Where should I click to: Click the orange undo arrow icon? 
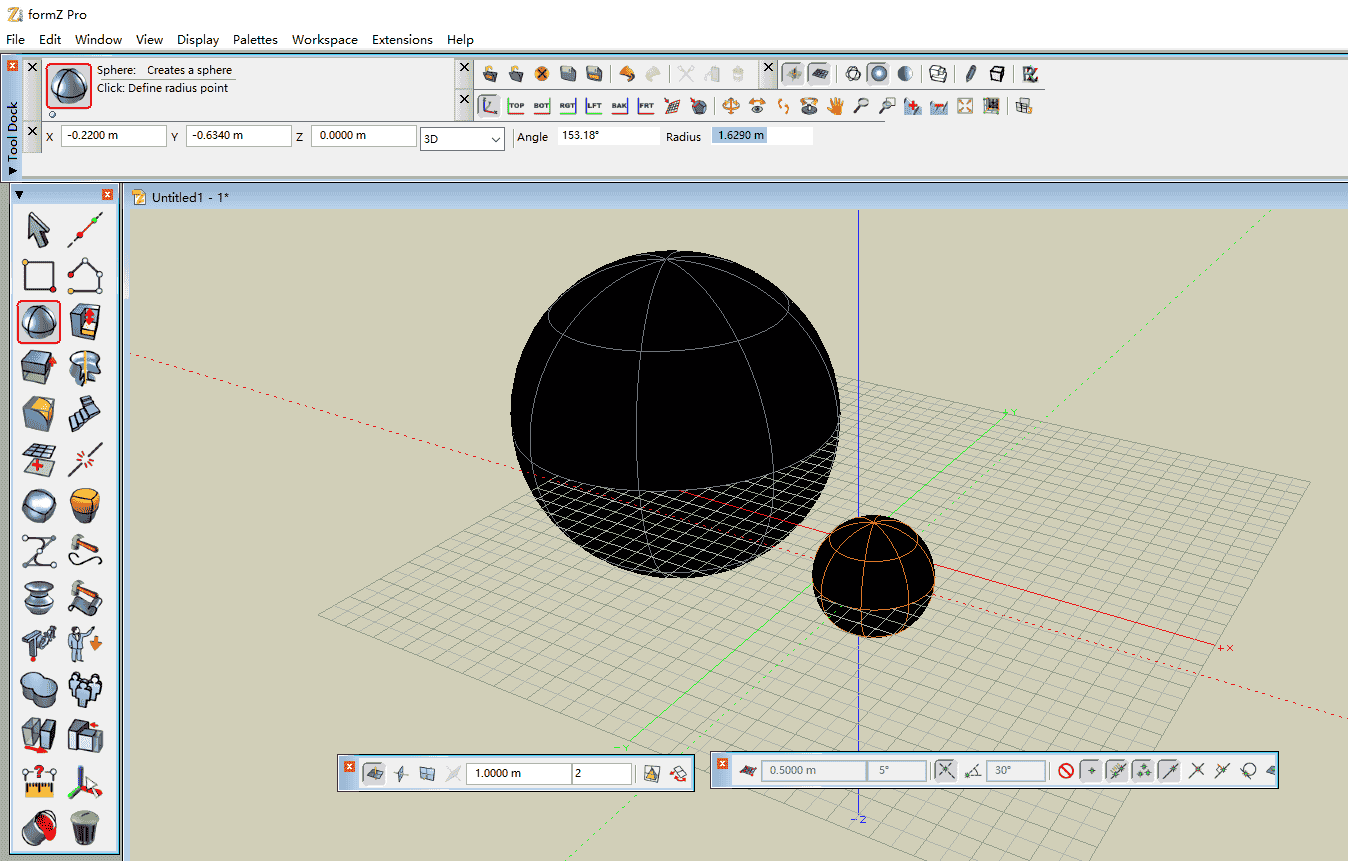click(627, 73)
